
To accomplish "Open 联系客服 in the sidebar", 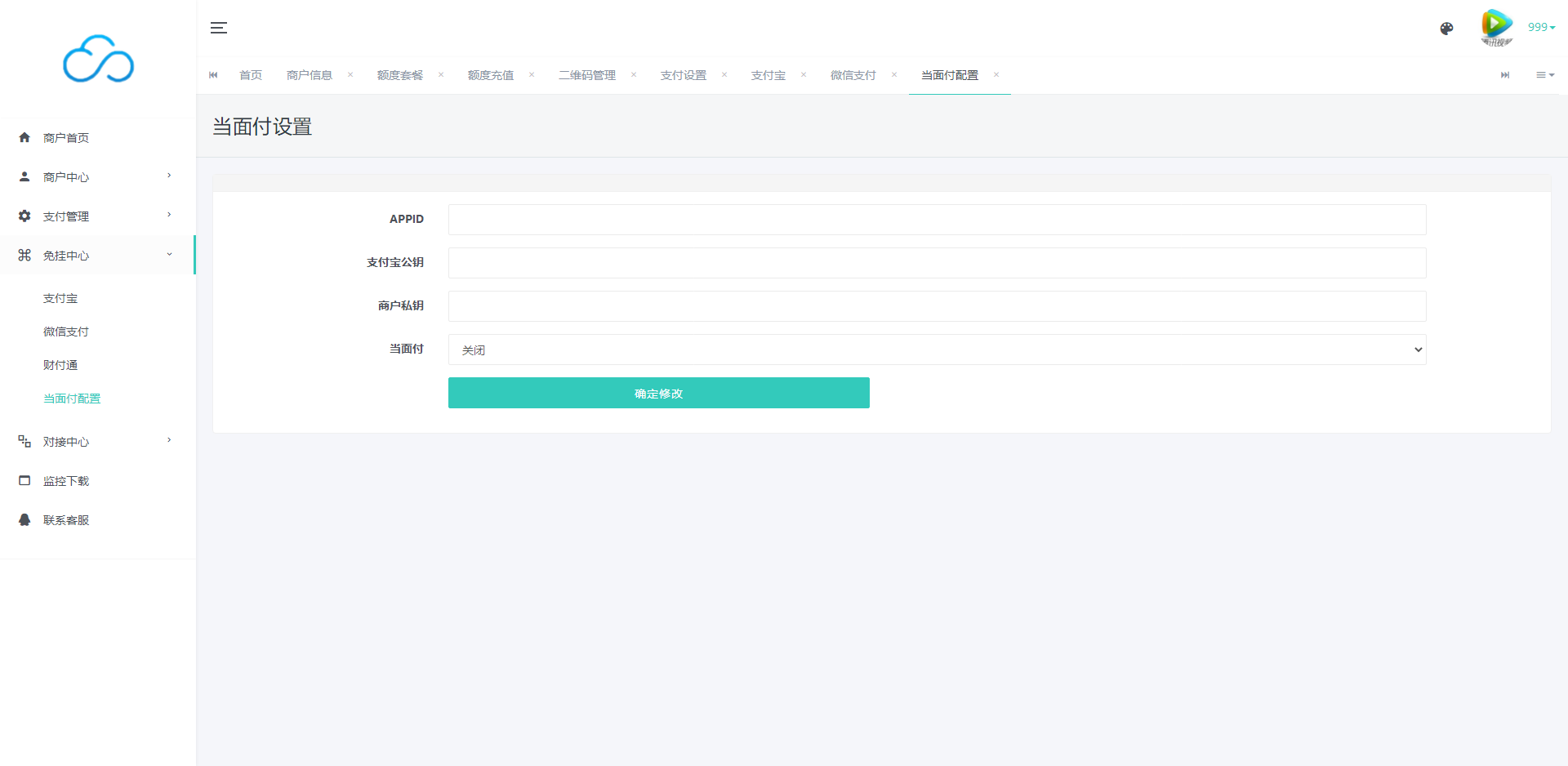I will pos(66,520).
